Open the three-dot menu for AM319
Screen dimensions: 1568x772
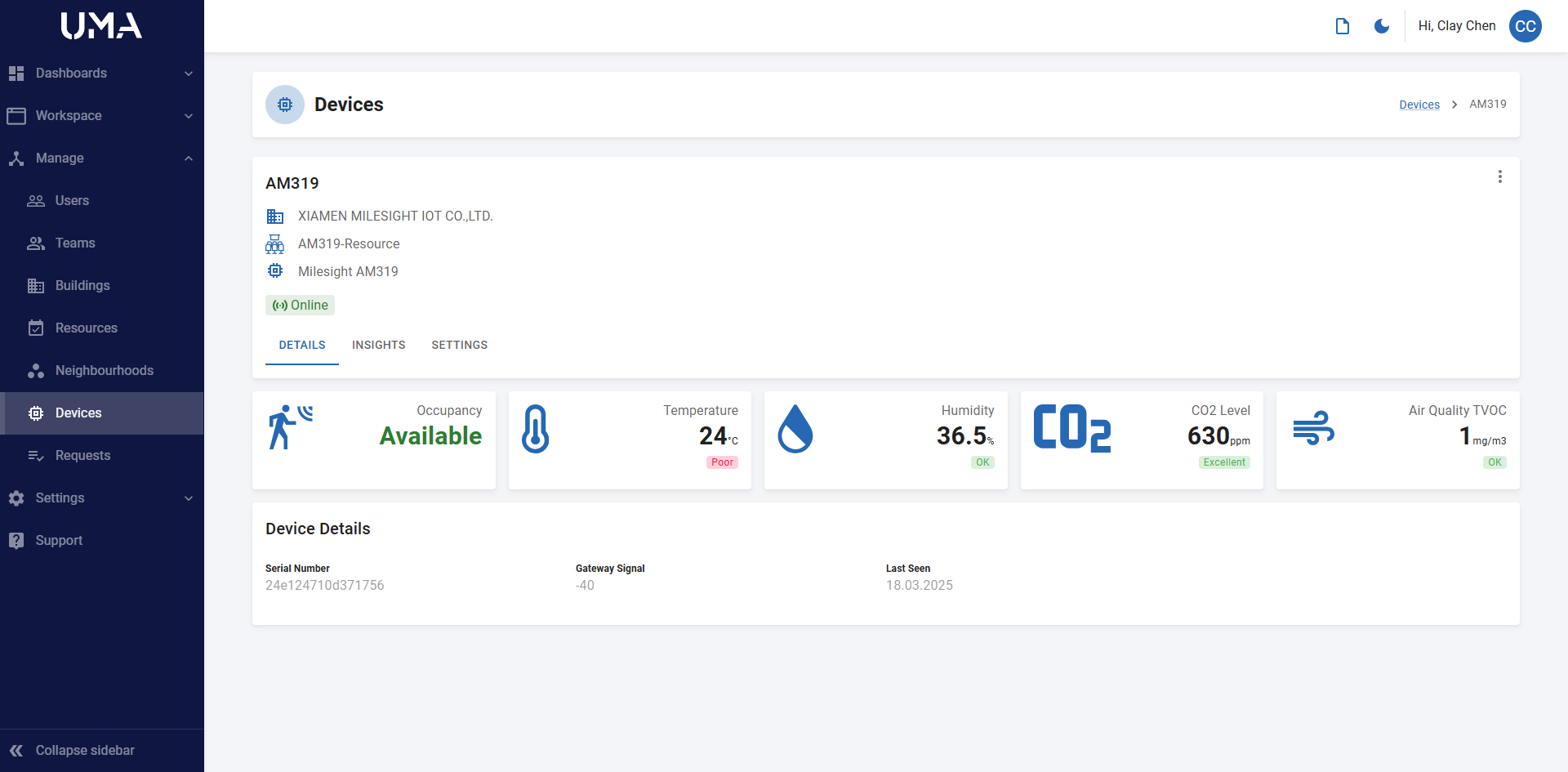pyautogui.click(x=1500, y=176)
